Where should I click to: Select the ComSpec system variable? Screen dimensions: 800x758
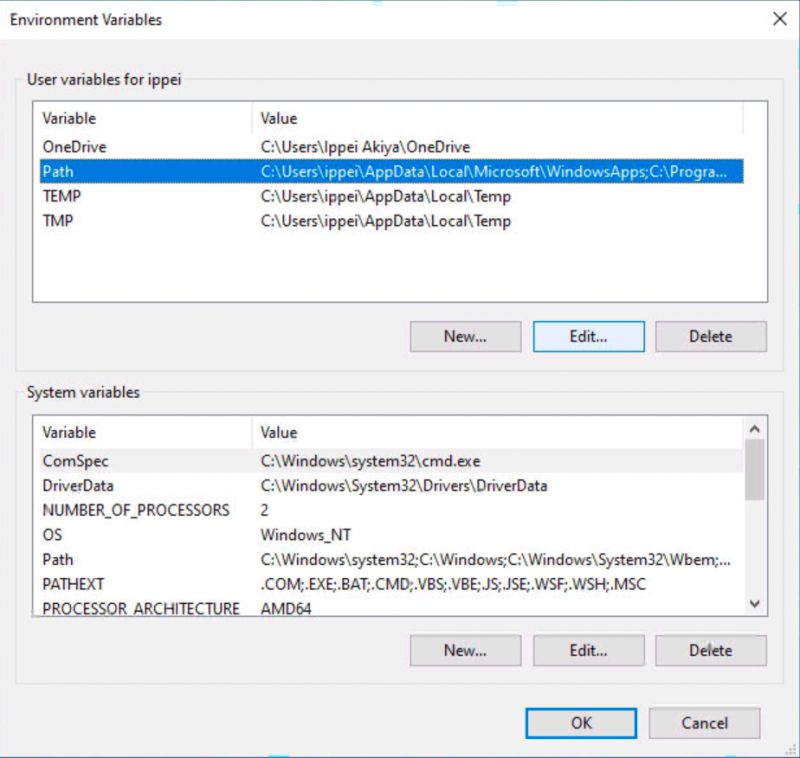pyautogui.click(x=150, y=461)
